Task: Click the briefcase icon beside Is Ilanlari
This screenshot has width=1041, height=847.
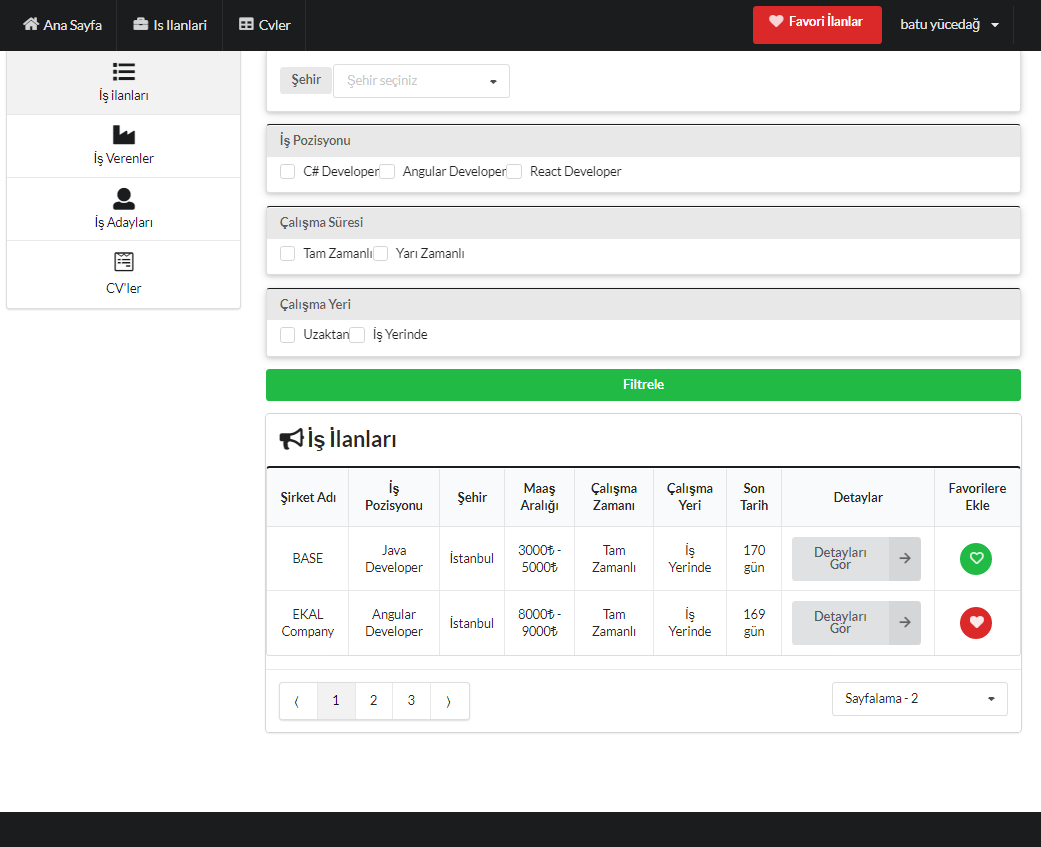Action: tap(140, 24)
